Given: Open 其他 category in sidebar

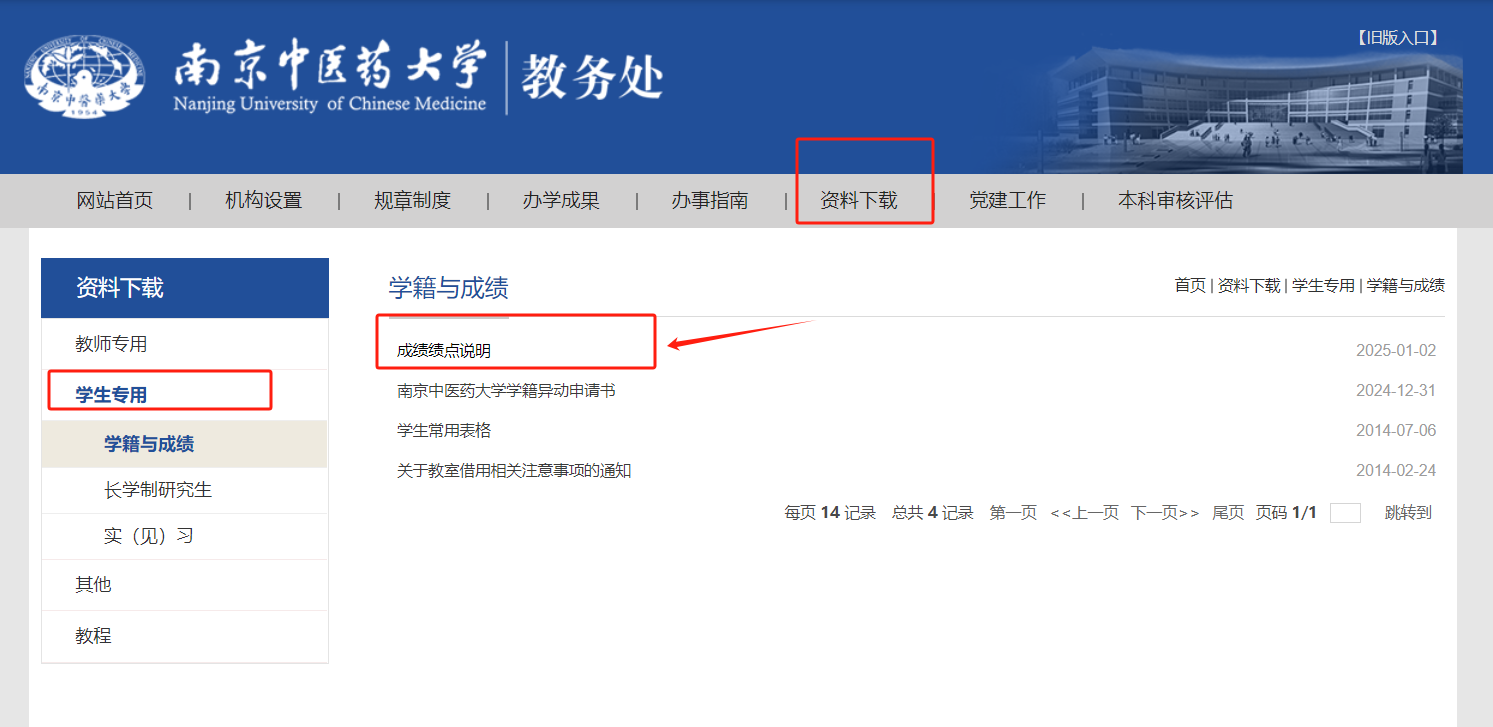Looking at the screenshot, I should (93, 584).
